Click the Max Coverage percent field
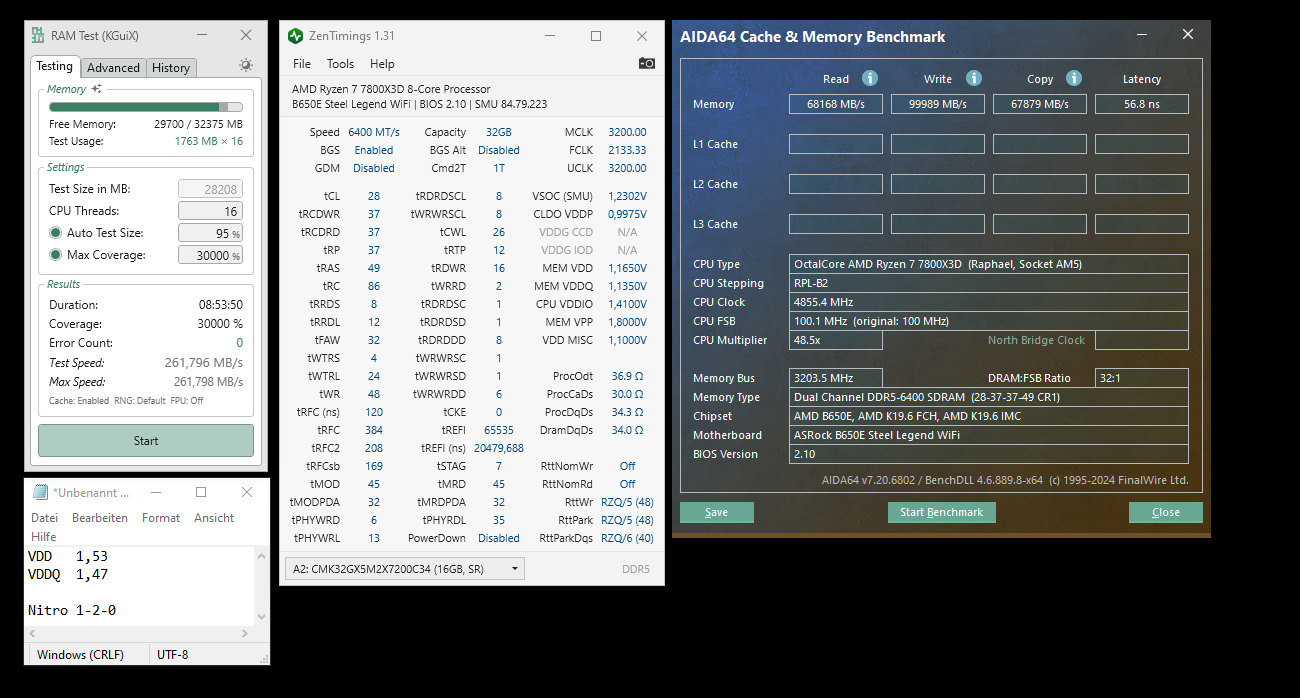 (x=210, y=255)
